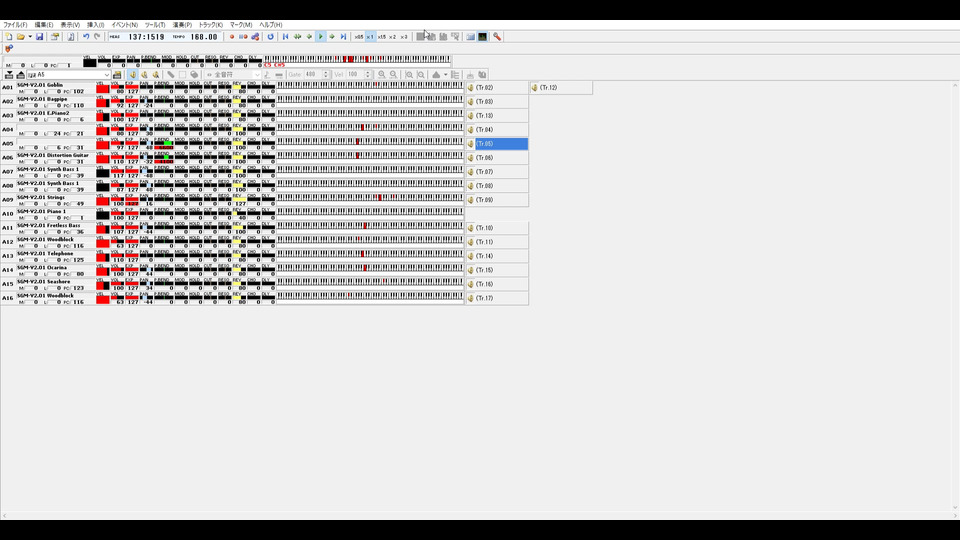Start recording with the red record button
Screen dimensions: 960x540
[231, 37]
